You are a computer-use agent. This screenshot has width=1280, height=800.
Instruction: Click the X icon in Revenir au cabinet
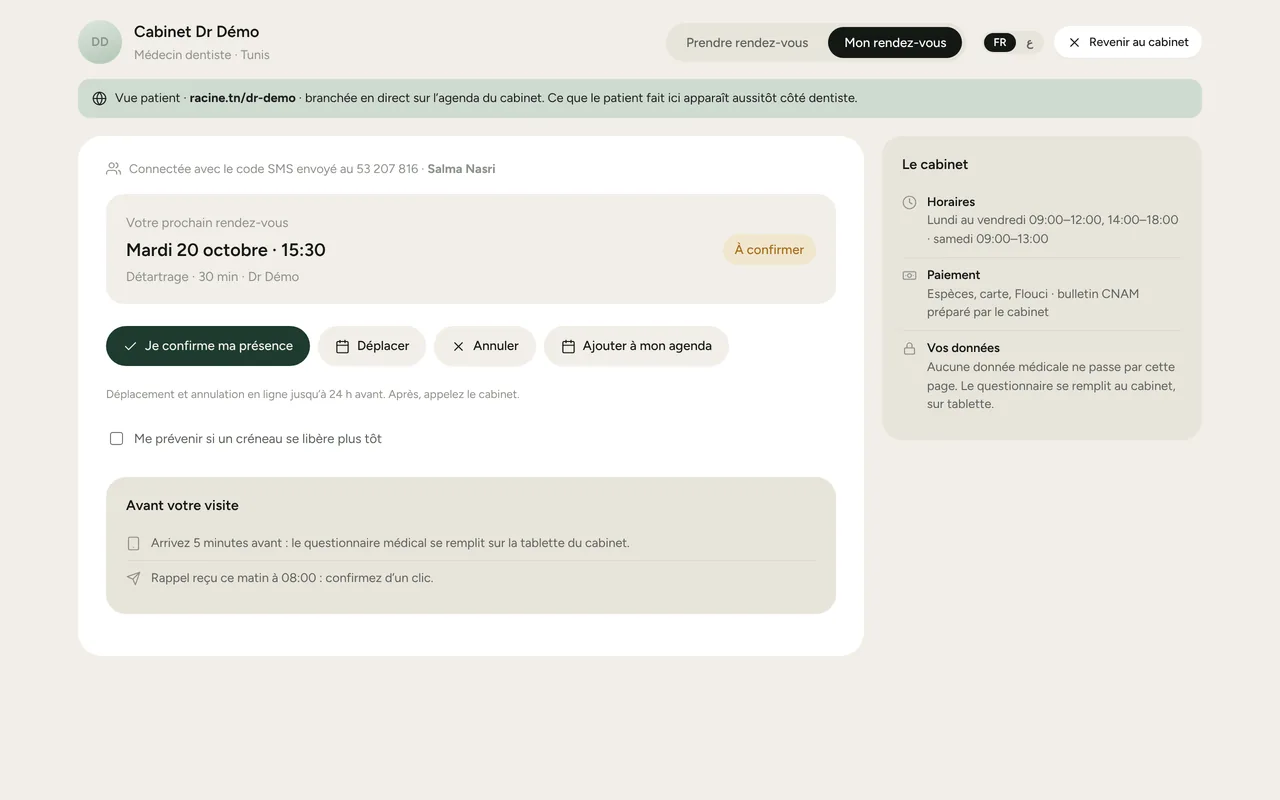tap(1074, 42)
